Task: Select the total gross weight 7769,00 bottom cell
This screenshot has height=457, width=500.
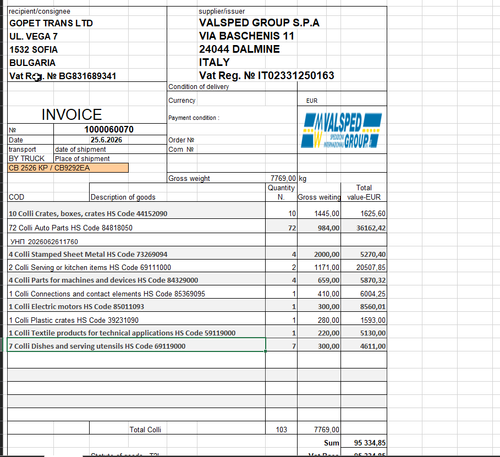Action: (x=326, y=430)
